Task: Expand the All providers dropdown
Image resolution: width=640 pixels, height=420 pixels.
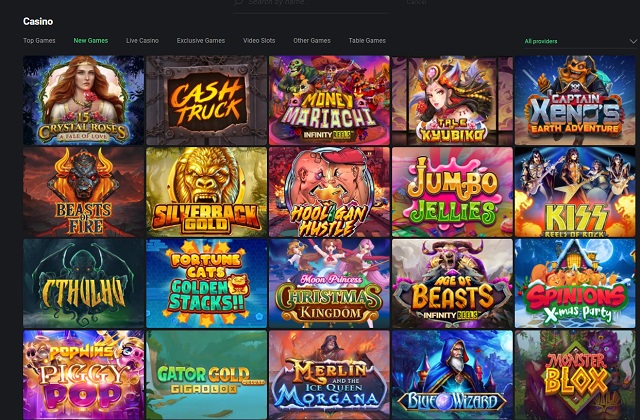Action: [x=580, y=41]
